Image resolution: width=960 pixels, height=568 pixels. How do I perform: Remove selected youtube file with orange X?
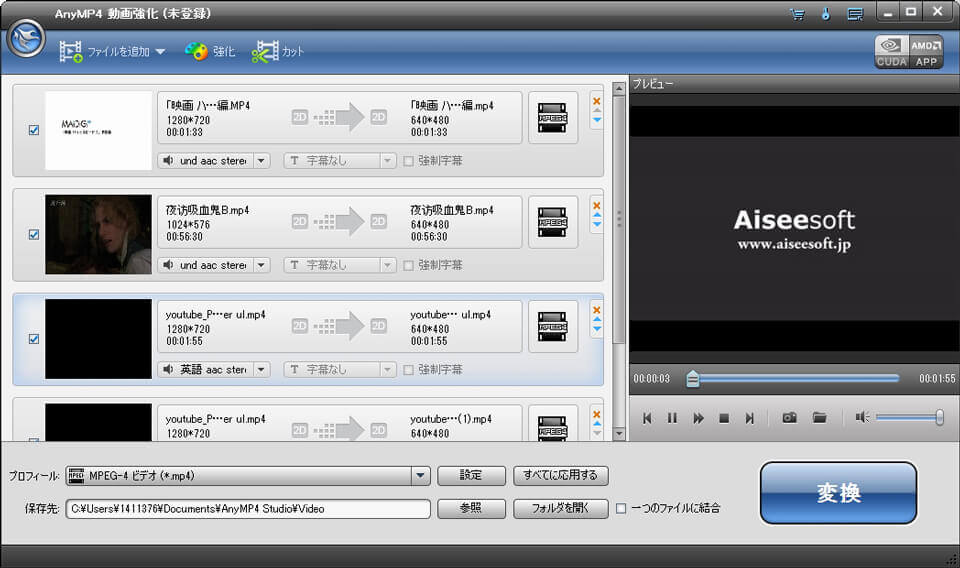pos(596,310)
